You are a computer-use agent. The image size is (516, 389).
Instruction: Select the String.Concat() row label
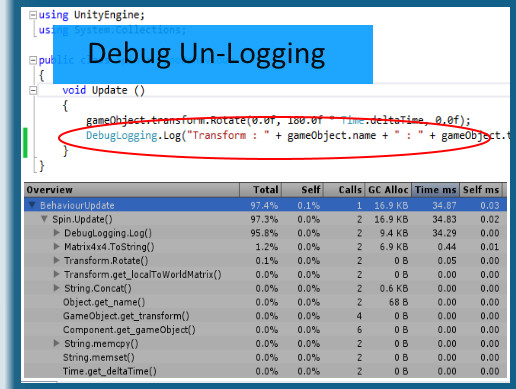click(x=98, y=288)
